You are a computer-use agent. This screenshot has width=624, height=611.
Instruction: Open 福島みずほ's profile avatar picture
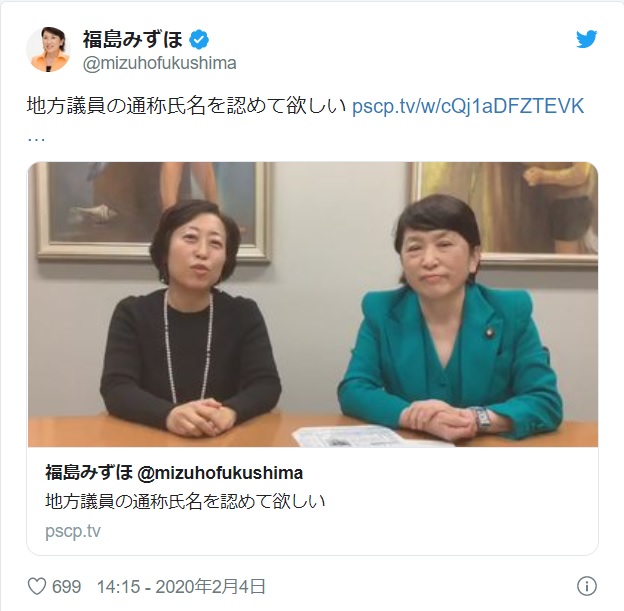click(x=48, y=49)
